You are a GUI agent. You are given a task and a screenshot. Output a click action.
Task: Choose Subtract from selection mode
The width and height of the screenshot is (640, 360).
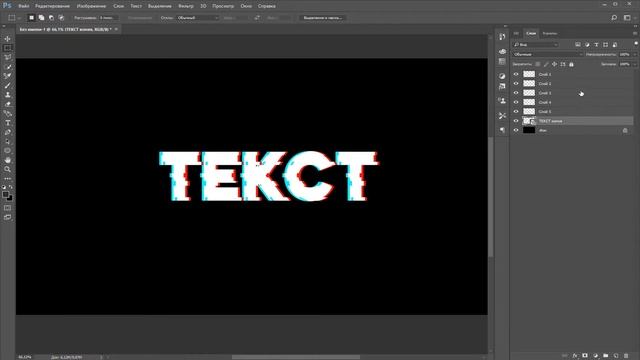(51, 18)
